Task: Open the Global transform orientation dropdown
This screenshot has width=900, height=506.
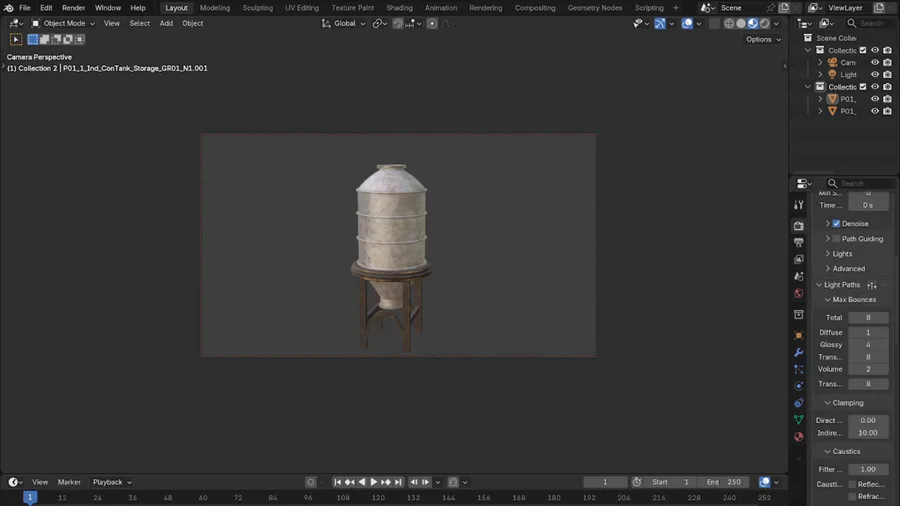Action: (x=343, y=24)
